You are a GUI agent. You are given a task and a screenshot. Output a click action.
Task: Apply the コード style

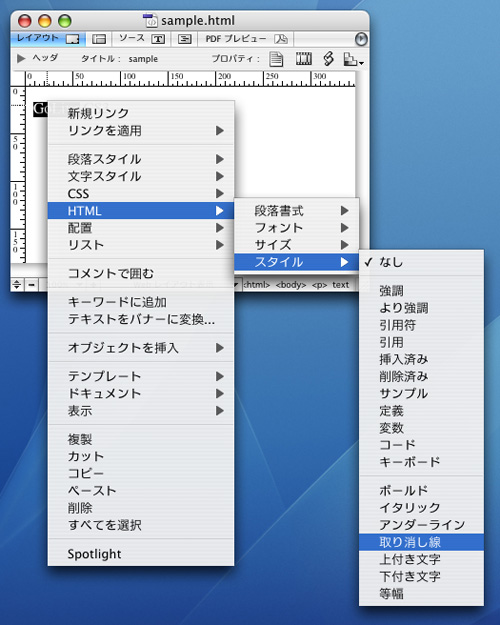point(421,445)
